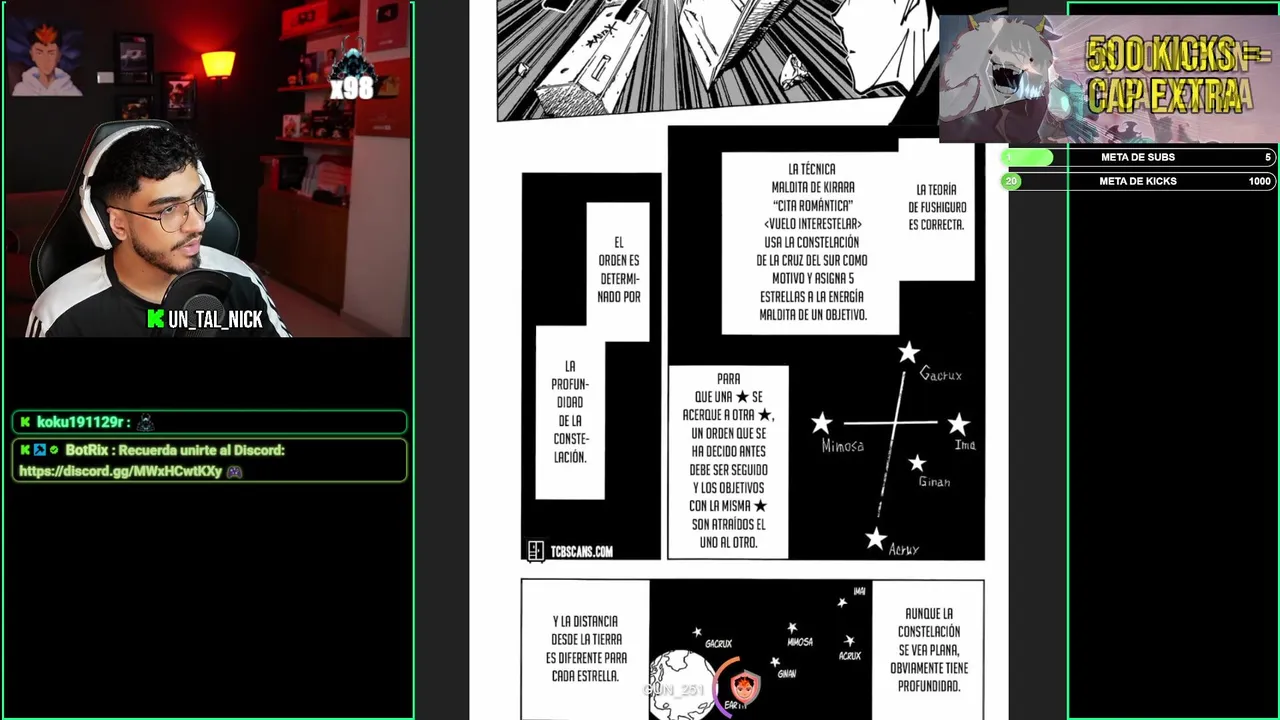The image size is (1280, 720).
Task: Click the Kick logo beside UN_TAL_NICK
Action: (x=155, y=319)
